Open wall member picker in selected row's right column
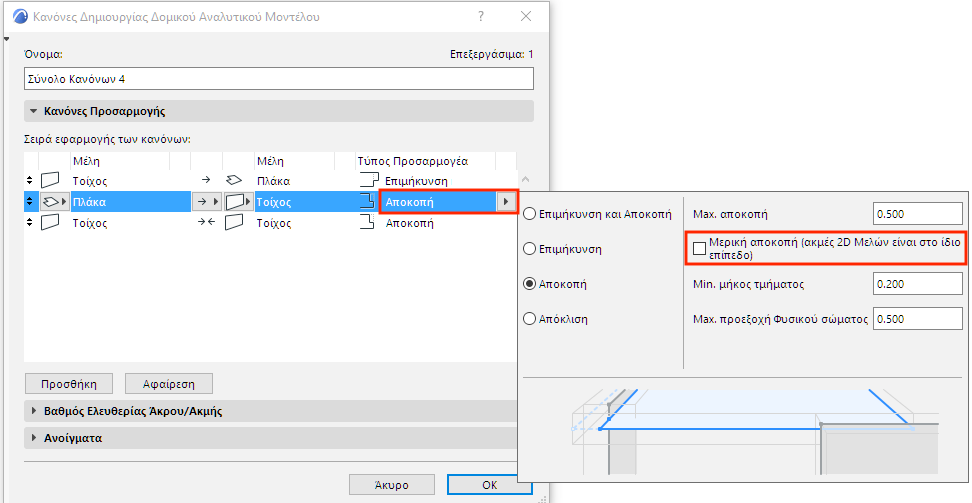The width and height of the screenshot is (972, 503). pyautogui.click(x=239, y=202)
